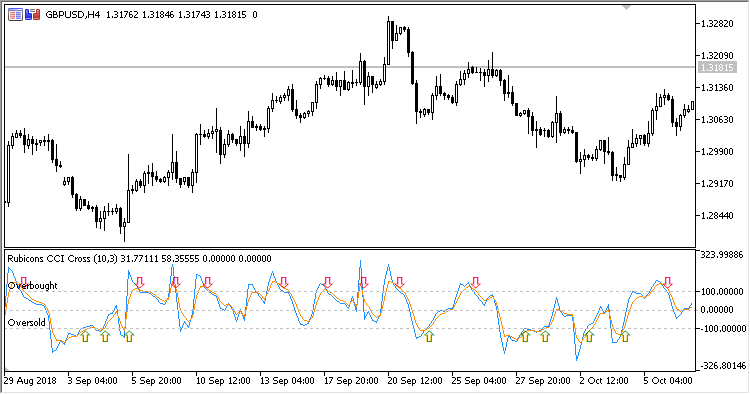The image size is (750, 394).
Task: Click the lone green arrow near 20 Sep 12:00
Action: (429, 337)
